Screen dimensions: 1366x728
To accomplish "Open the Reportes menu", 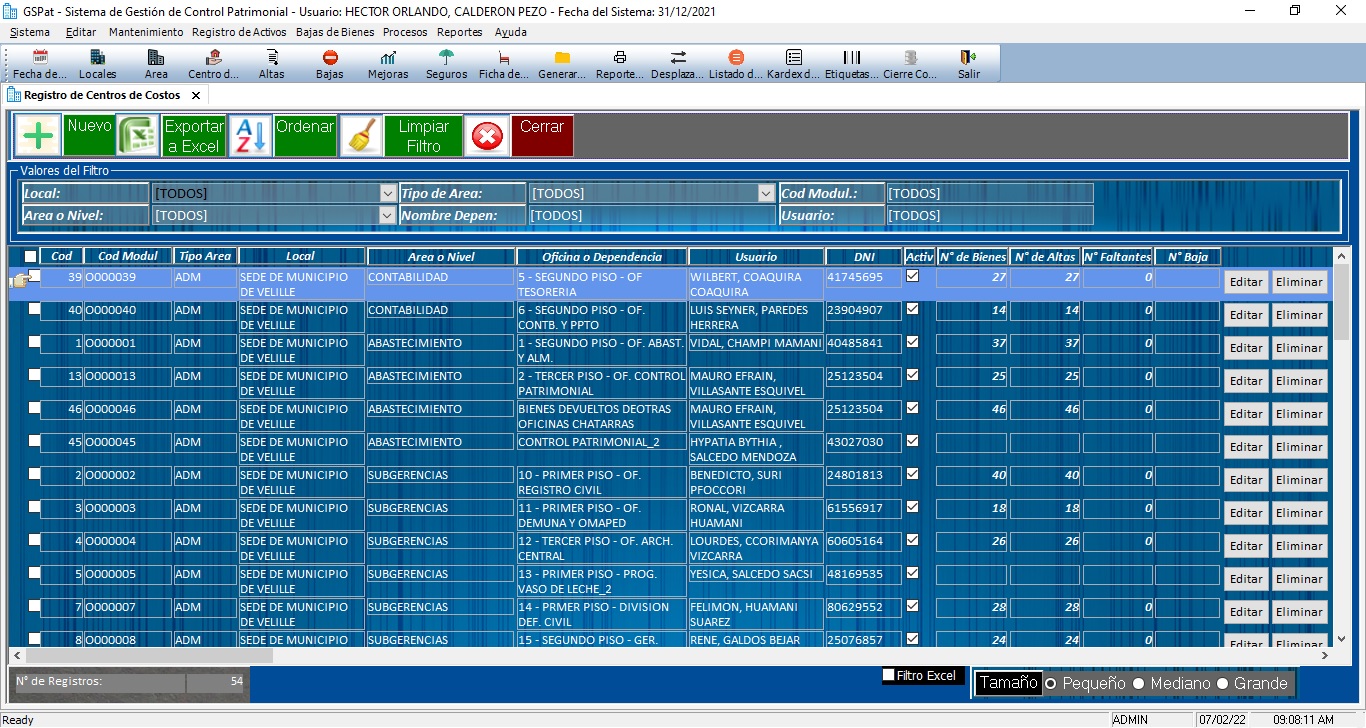I will click(x=460, y=32).
